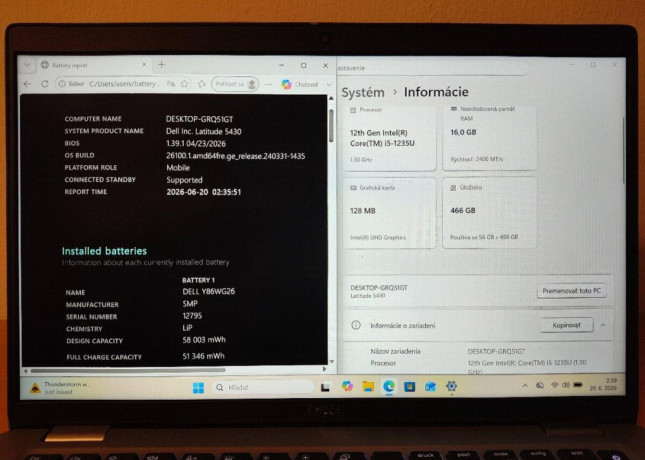645x460 pixels.
Task: View site info icon beside Súbor
Action: [x=62, y=84]
